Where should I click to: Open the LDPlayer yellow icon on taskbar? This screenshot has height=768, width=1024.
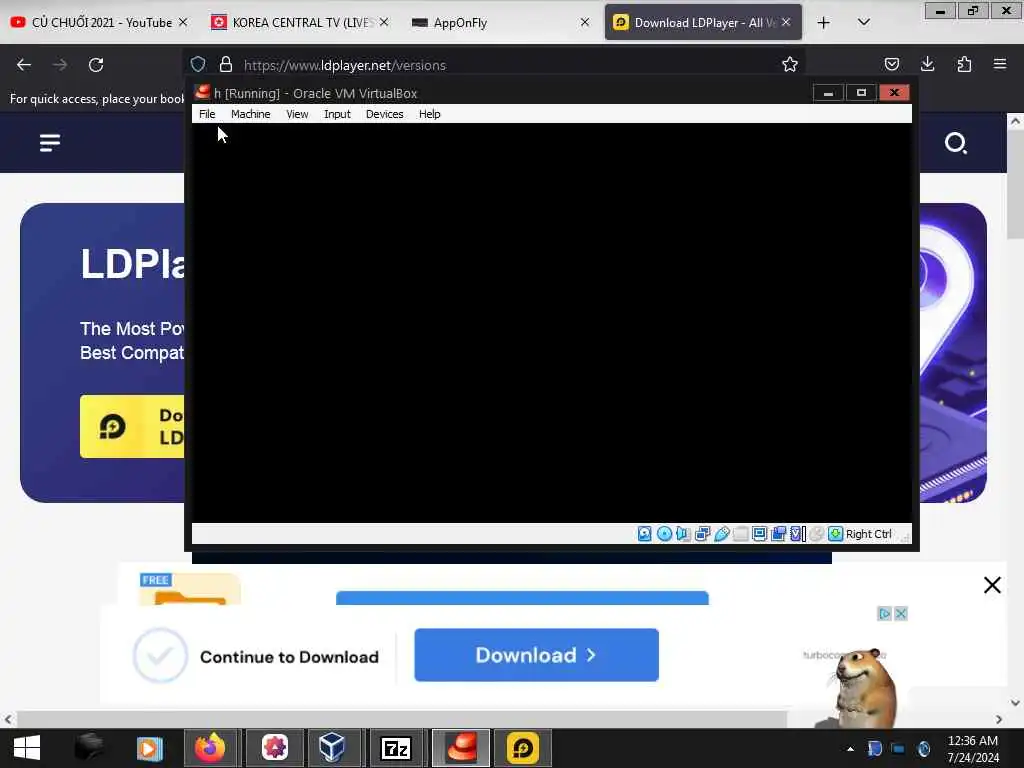[522, 748]
